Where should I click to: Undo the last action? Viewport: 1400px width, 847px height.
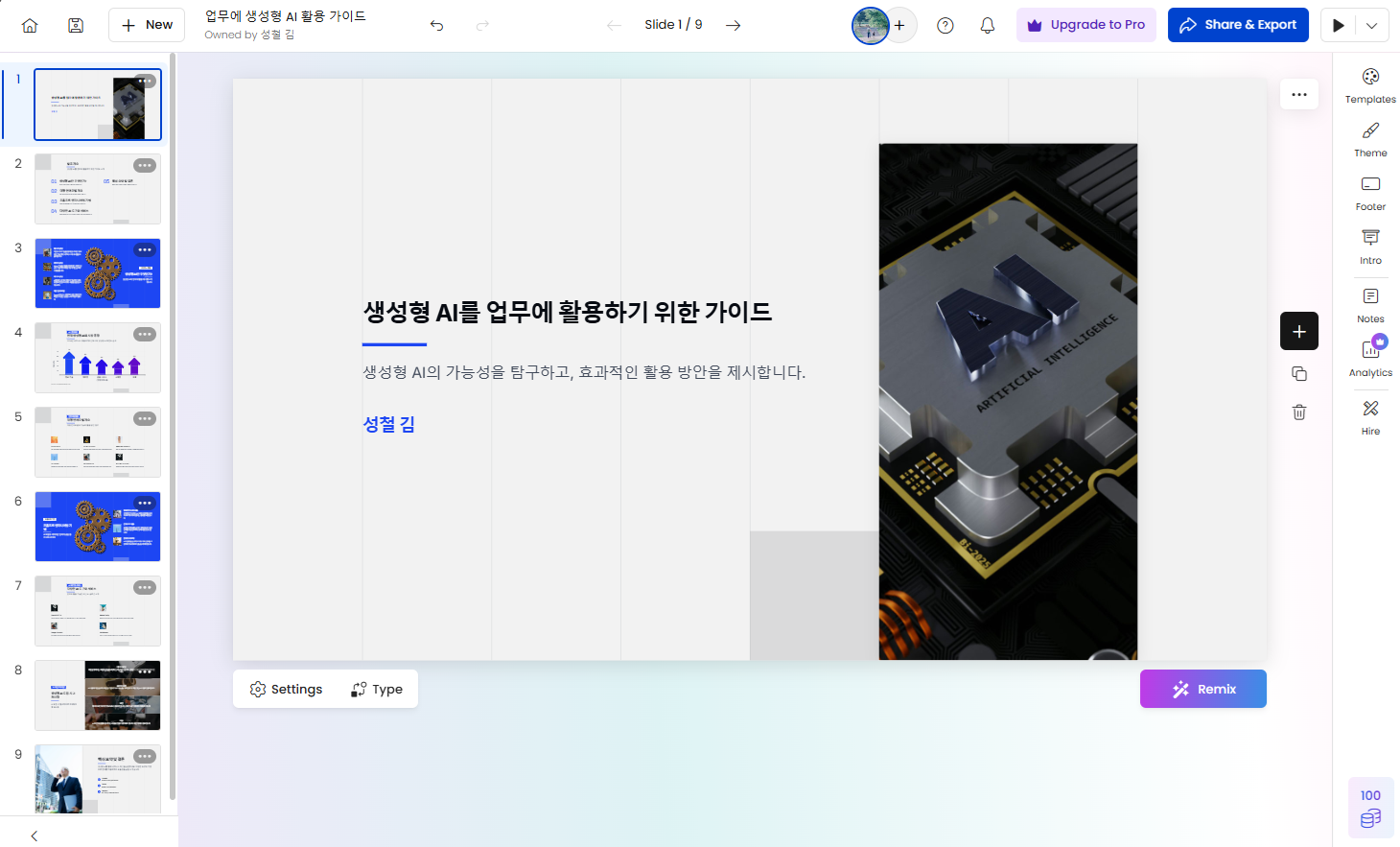pyautogui.click(x=436, y=26)
